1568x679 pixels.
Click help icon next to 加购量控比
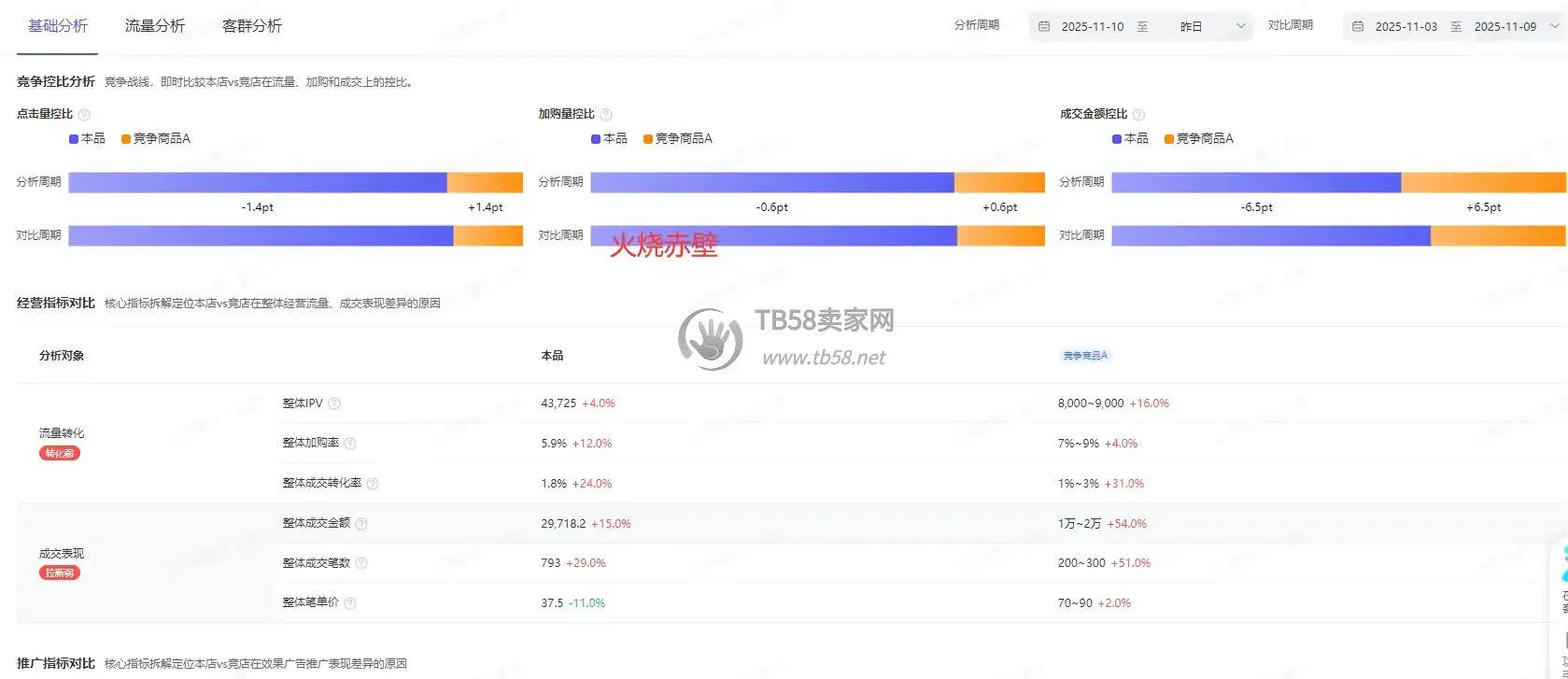click(606, 115)
